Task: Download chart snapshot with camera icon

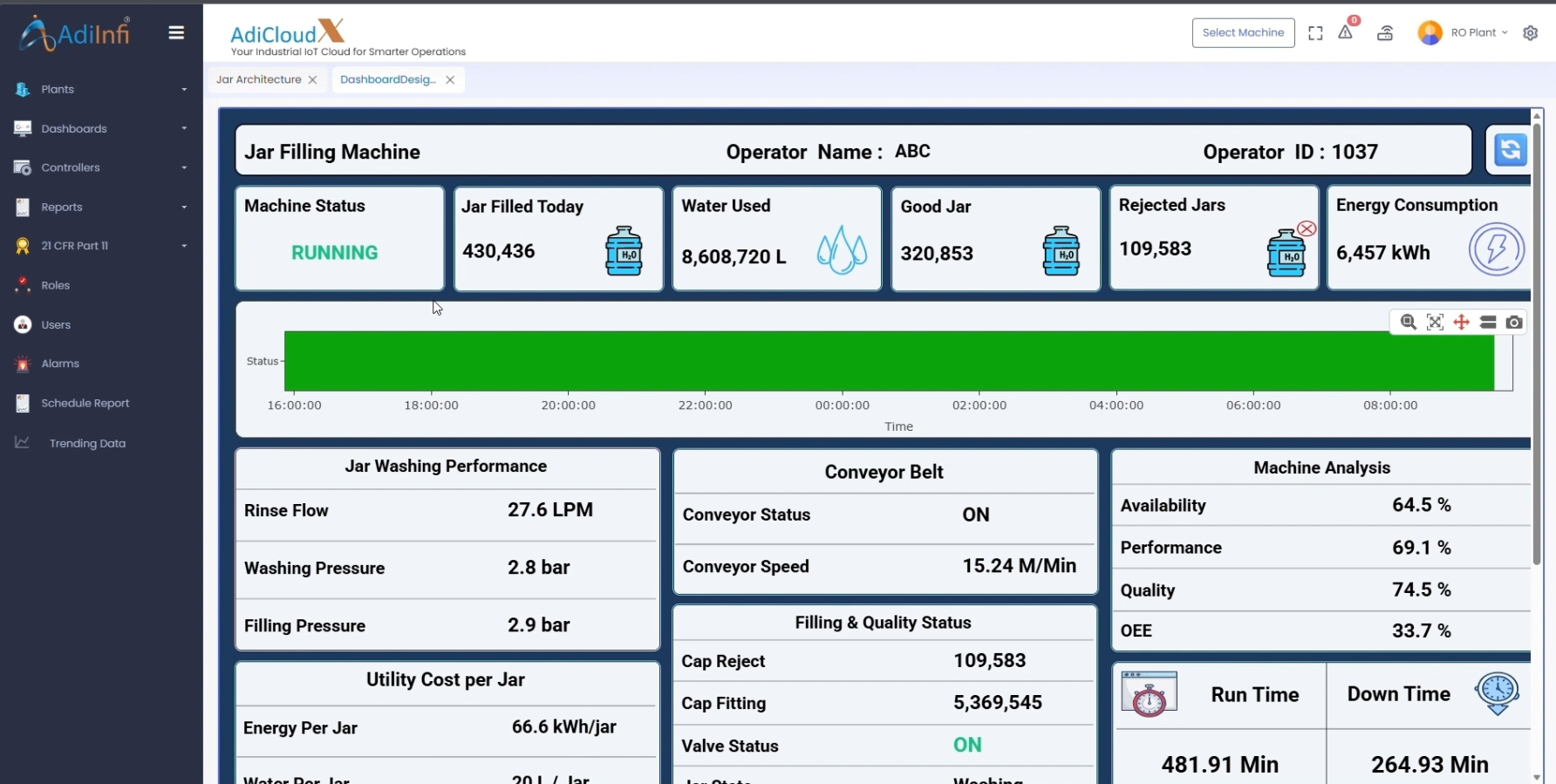Action: (x=1515, y=322)
